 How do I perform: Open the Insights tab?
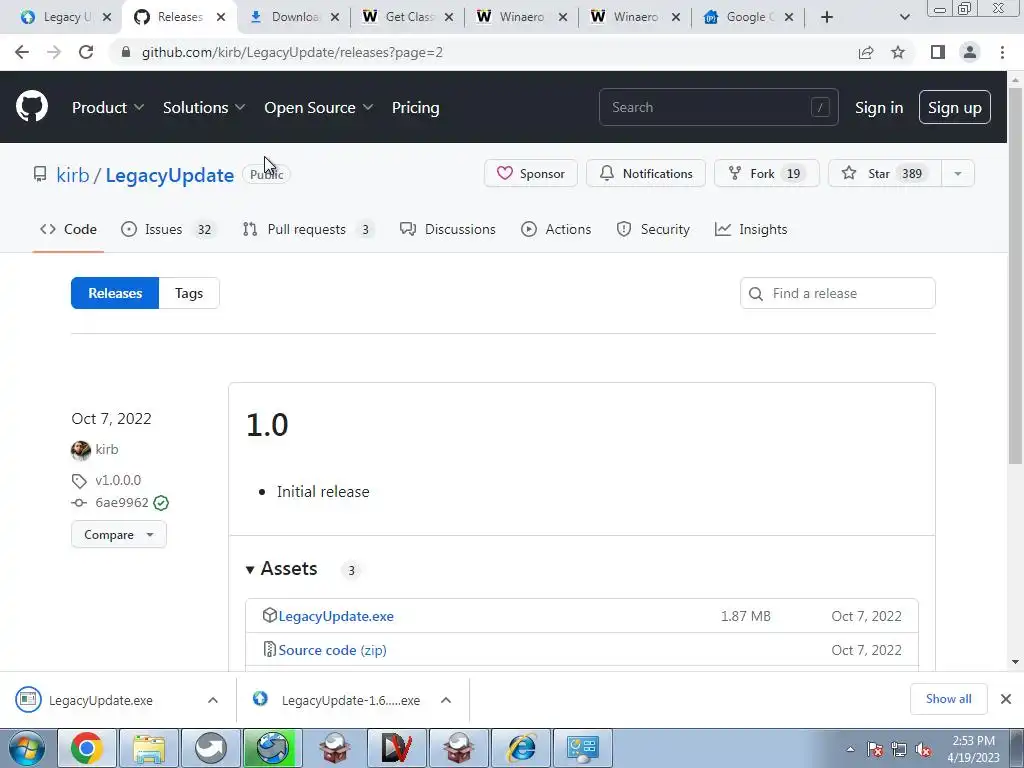(x=751, y=229)
